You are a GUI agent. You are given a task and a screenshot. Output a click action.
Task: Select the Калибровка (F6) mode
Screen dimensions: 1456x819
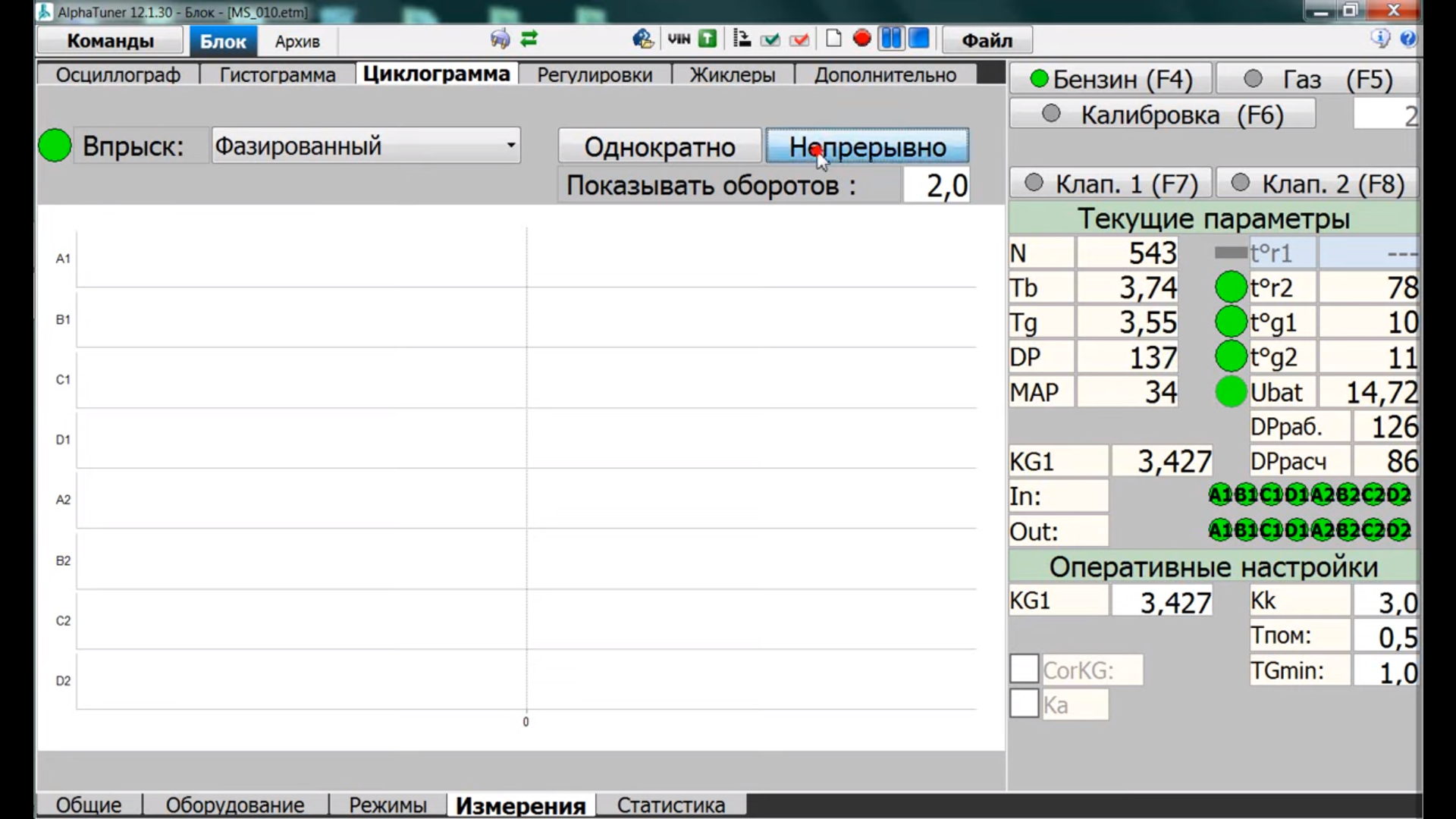click(1163, 115)
